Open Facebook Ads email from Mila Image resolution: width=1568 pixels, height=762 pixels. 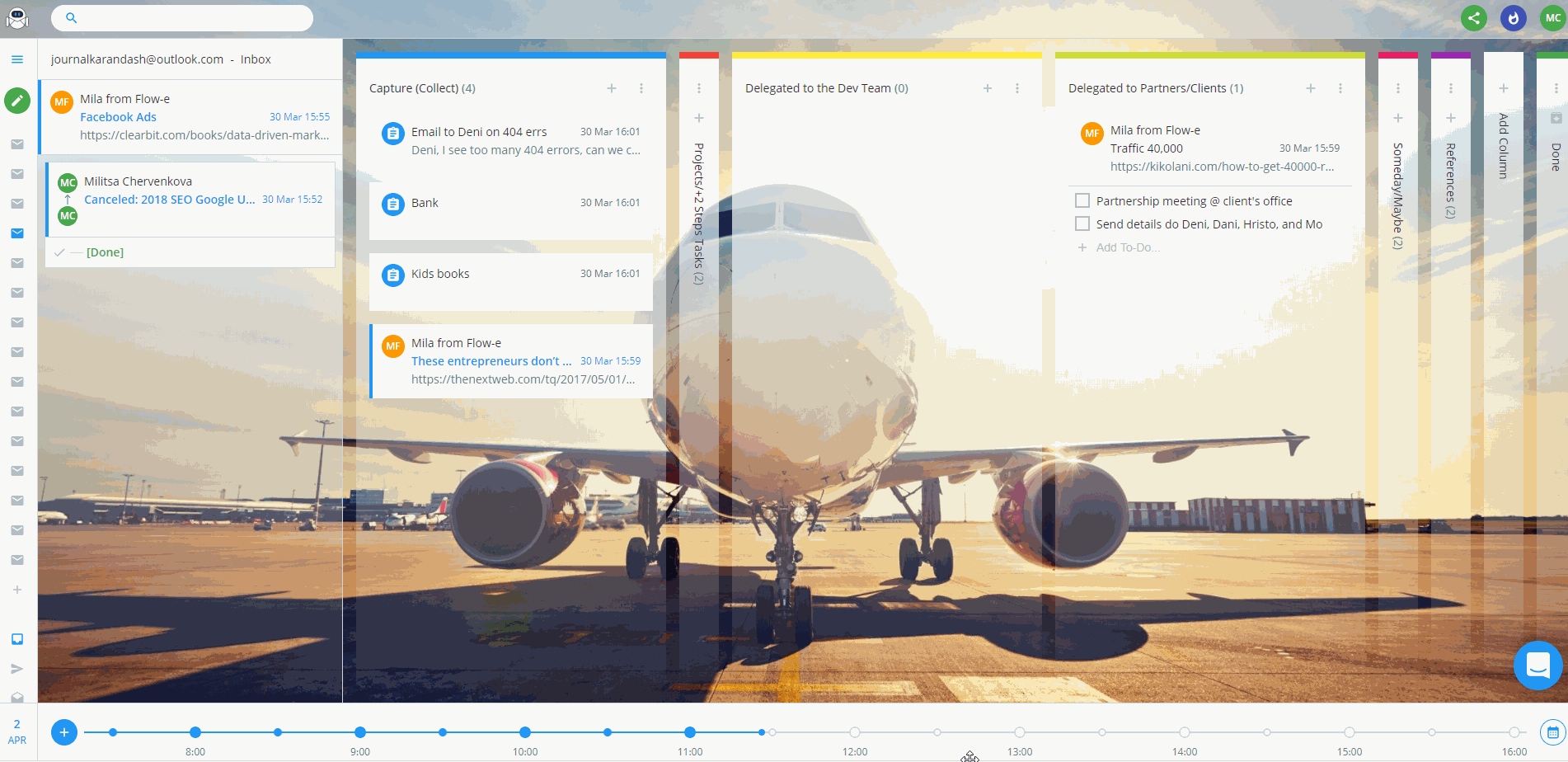coord(118,117)
